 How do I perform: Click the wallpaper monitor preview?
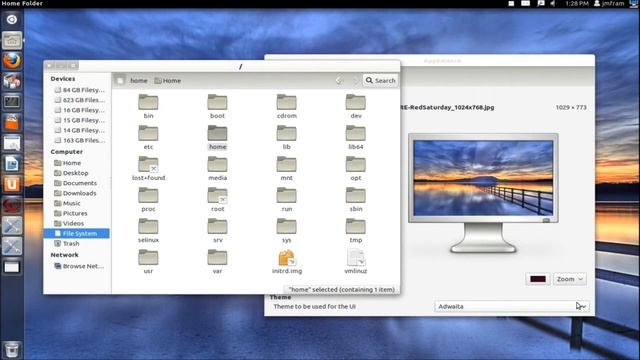point(483,178)
